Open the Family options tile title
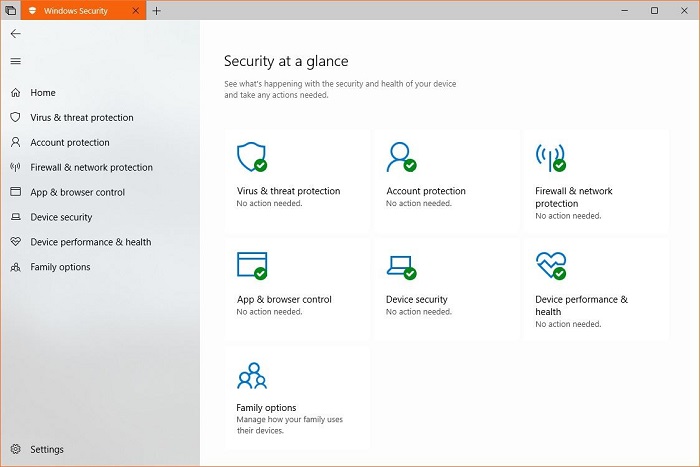The height and width of the screenshot is (467, 700). [x=266, y=408]
